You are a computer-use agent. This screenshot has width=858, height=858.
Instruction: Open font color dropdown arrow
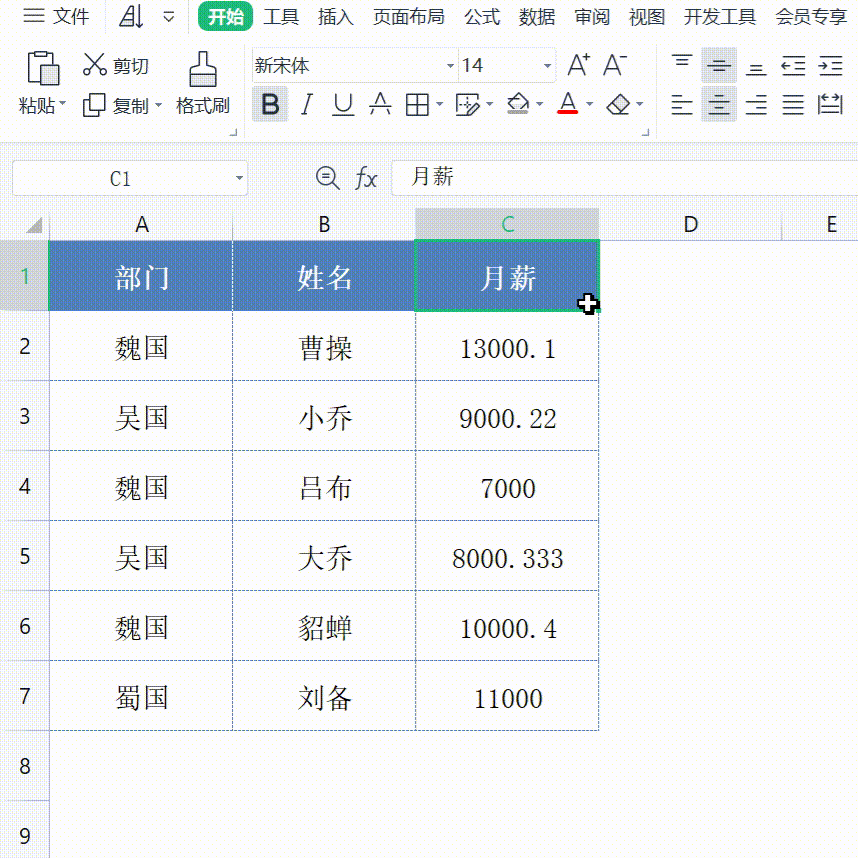(x=590, y=104)
